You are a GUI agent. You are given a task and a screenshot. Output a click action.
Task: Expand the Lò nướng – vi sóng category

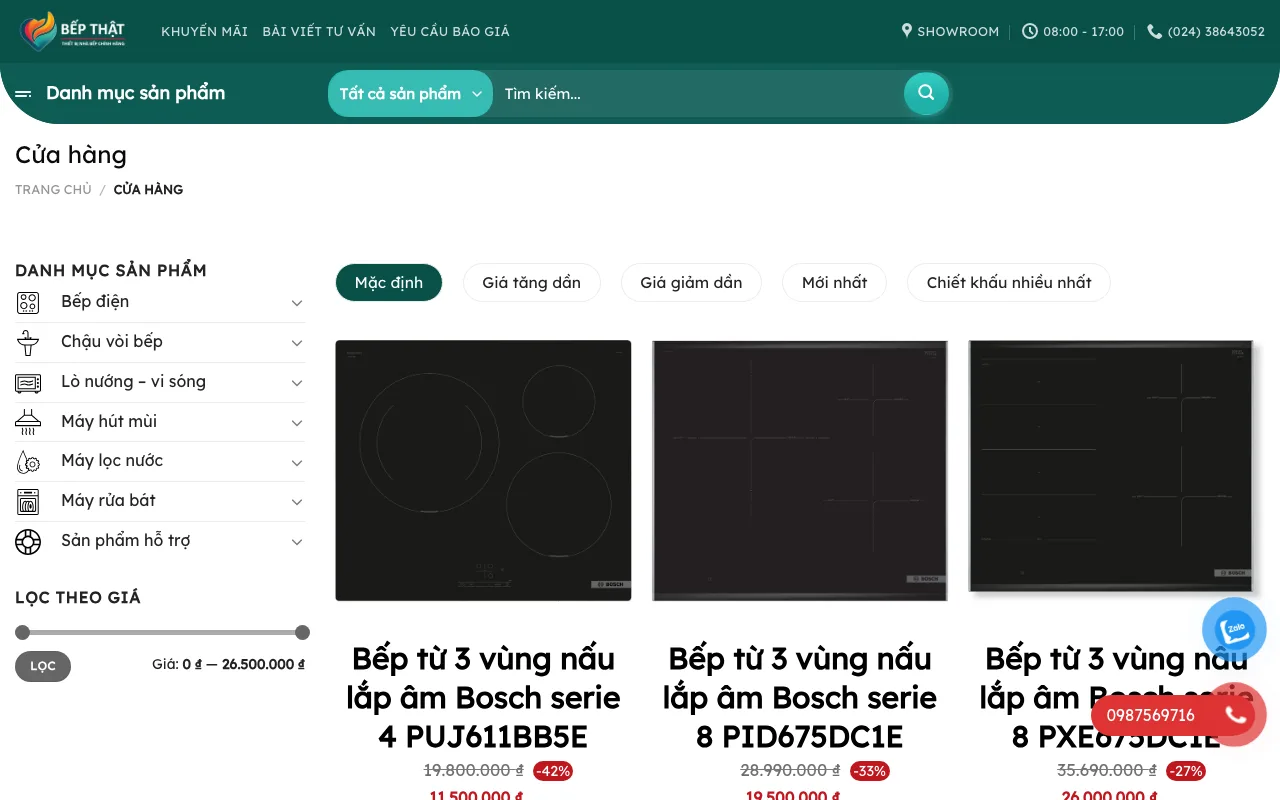pyautogui.click(x=297, y=382)
